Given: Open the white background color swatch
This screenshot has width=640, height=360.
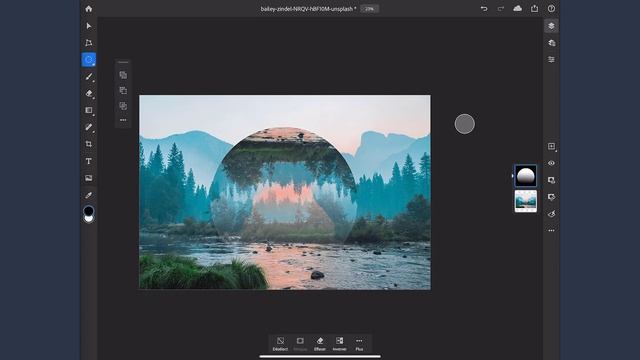Looking at the screenshot, I should [89, 220].
